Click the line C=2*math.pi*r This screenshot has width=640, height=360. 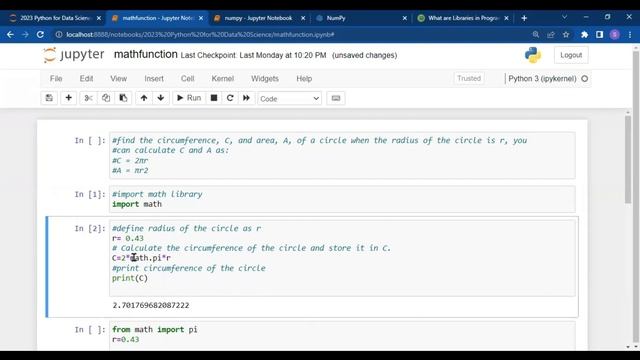141,258
